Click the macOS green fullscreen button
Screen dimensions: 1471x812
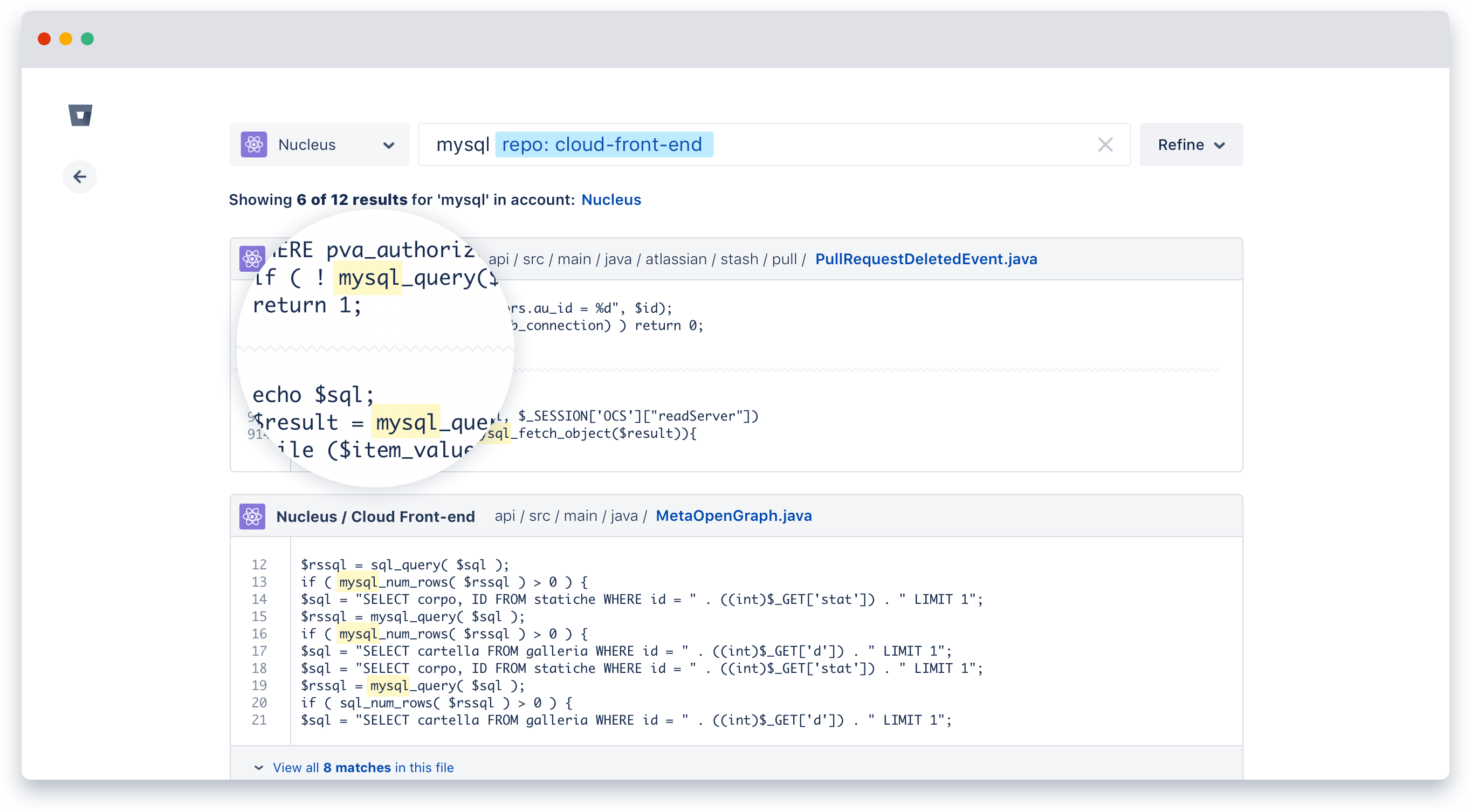[87, 39]
